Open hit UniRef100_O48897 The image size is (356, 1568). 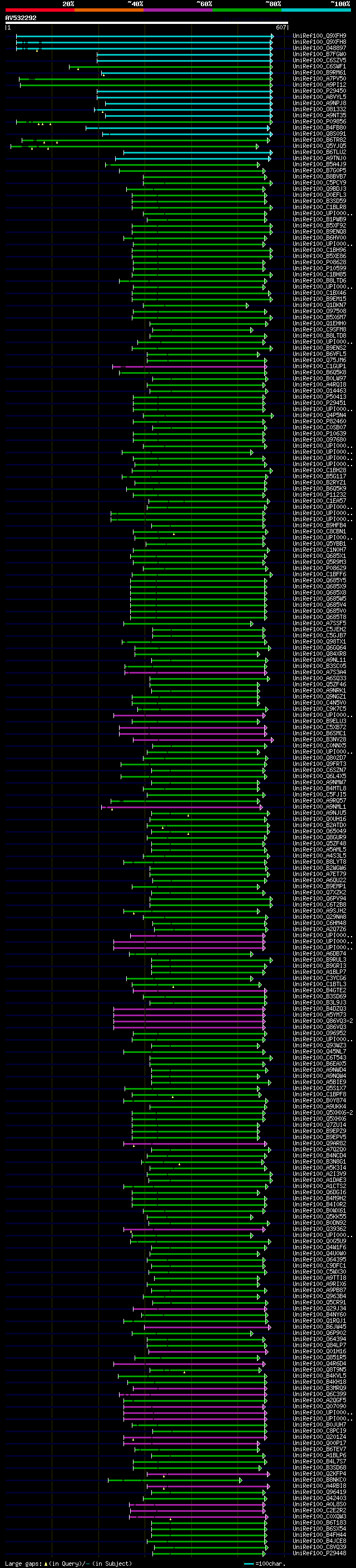[x=319, y=48]
